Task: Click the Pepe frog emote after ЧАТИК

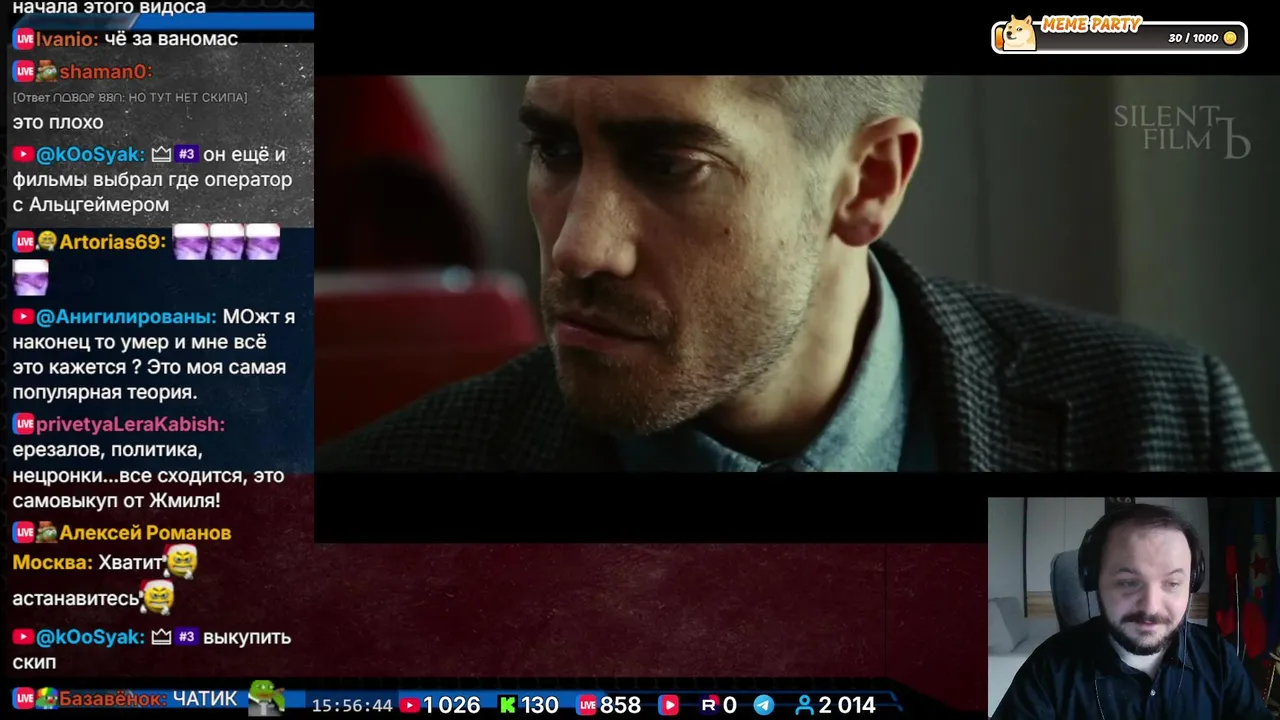Action: coord(266,696)
